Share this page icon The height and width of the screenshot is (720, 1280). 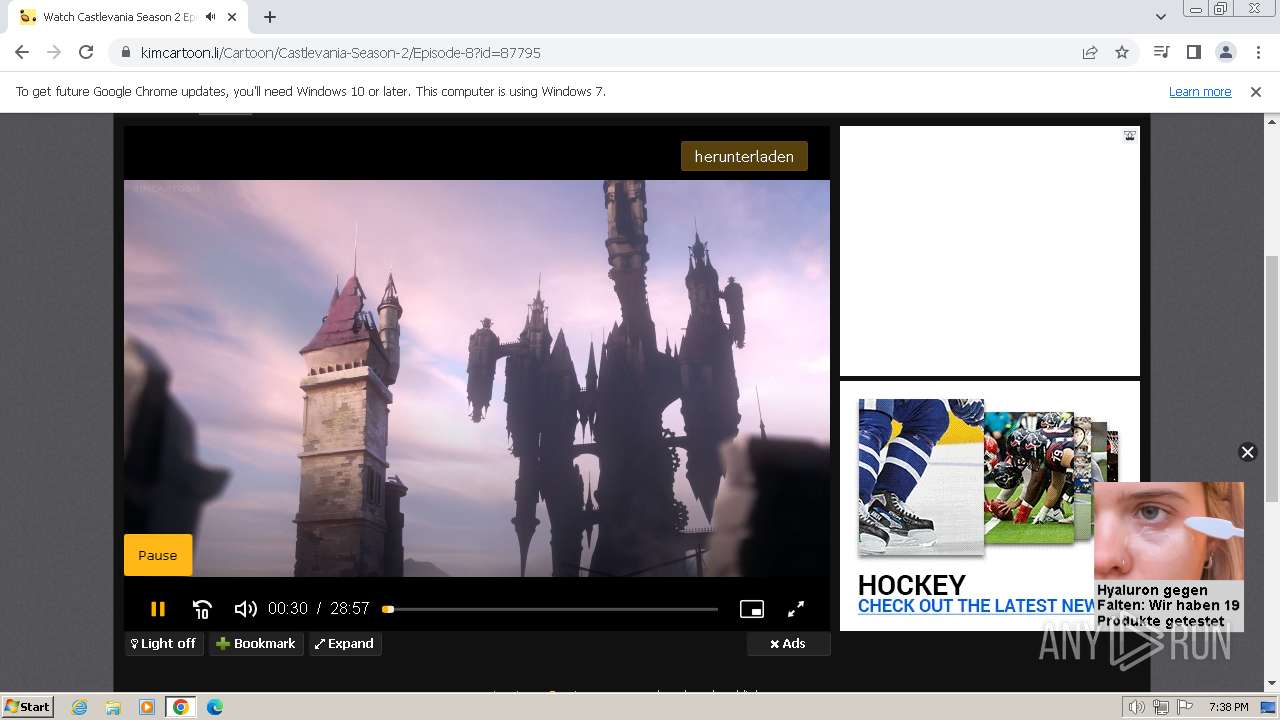(1090, 52)
